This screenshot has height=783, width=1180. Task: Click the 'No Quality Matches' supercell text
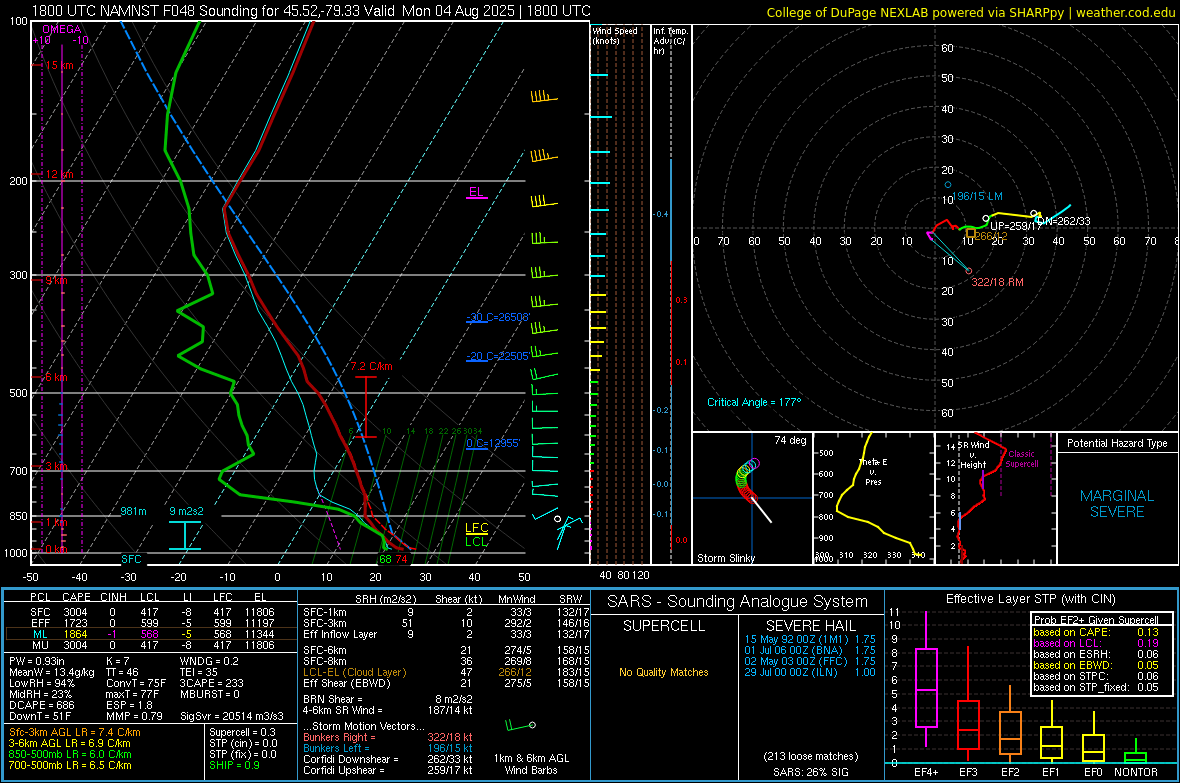[664, 672]
